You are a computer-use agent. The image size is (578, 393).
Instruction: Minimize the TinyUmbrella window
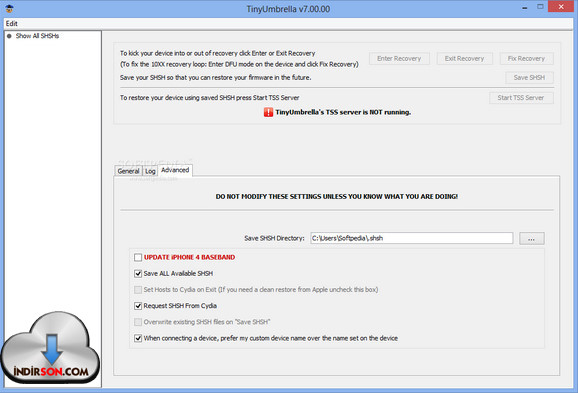tap(525, 7)
